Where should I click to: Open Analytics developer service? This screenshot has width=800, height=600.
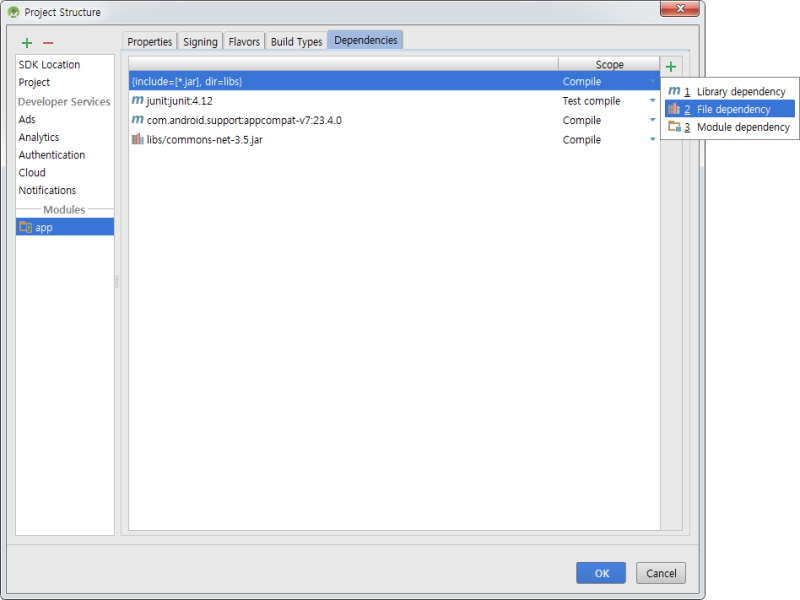39,137
